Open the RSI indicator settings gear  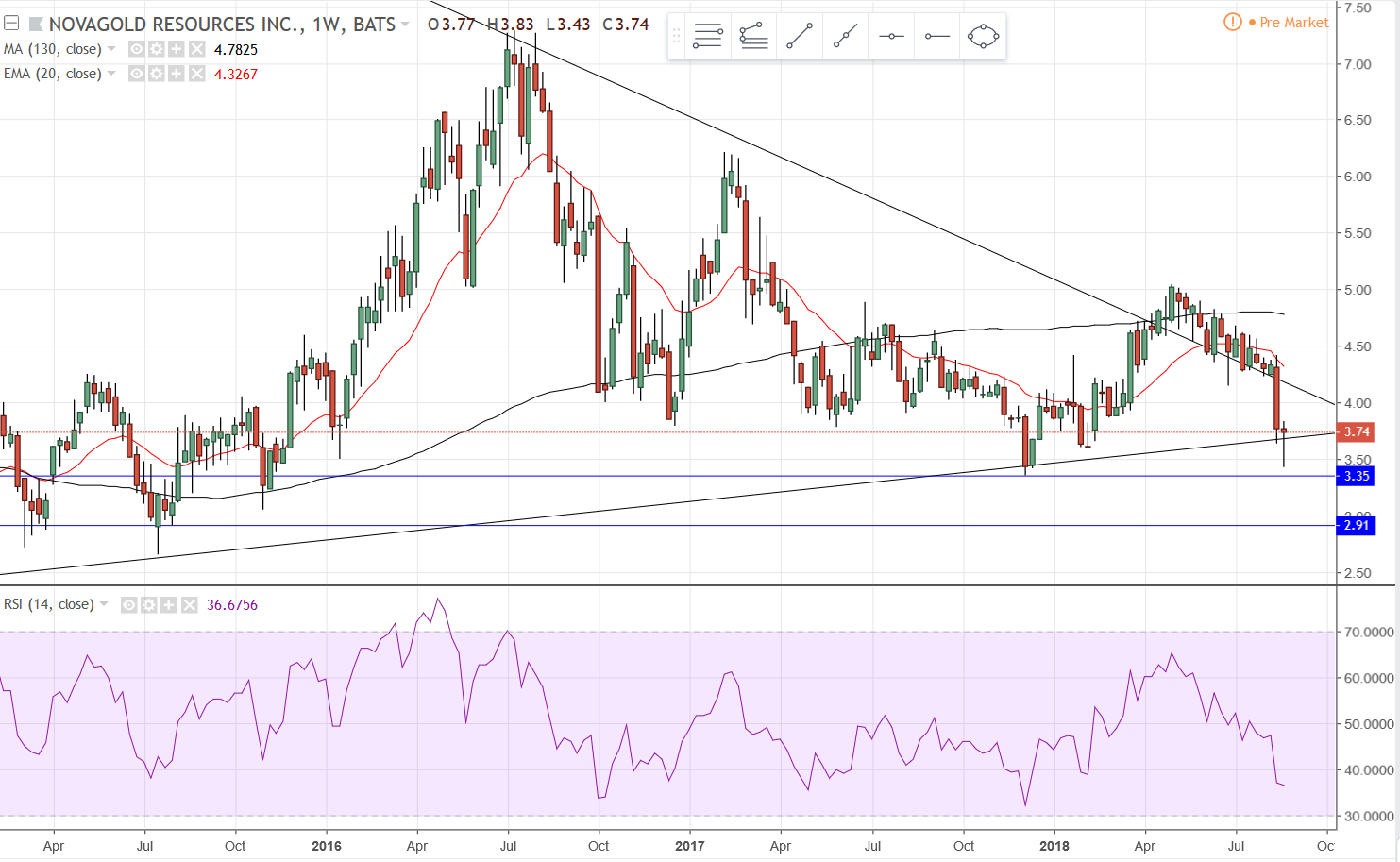(x=149, y=604)
